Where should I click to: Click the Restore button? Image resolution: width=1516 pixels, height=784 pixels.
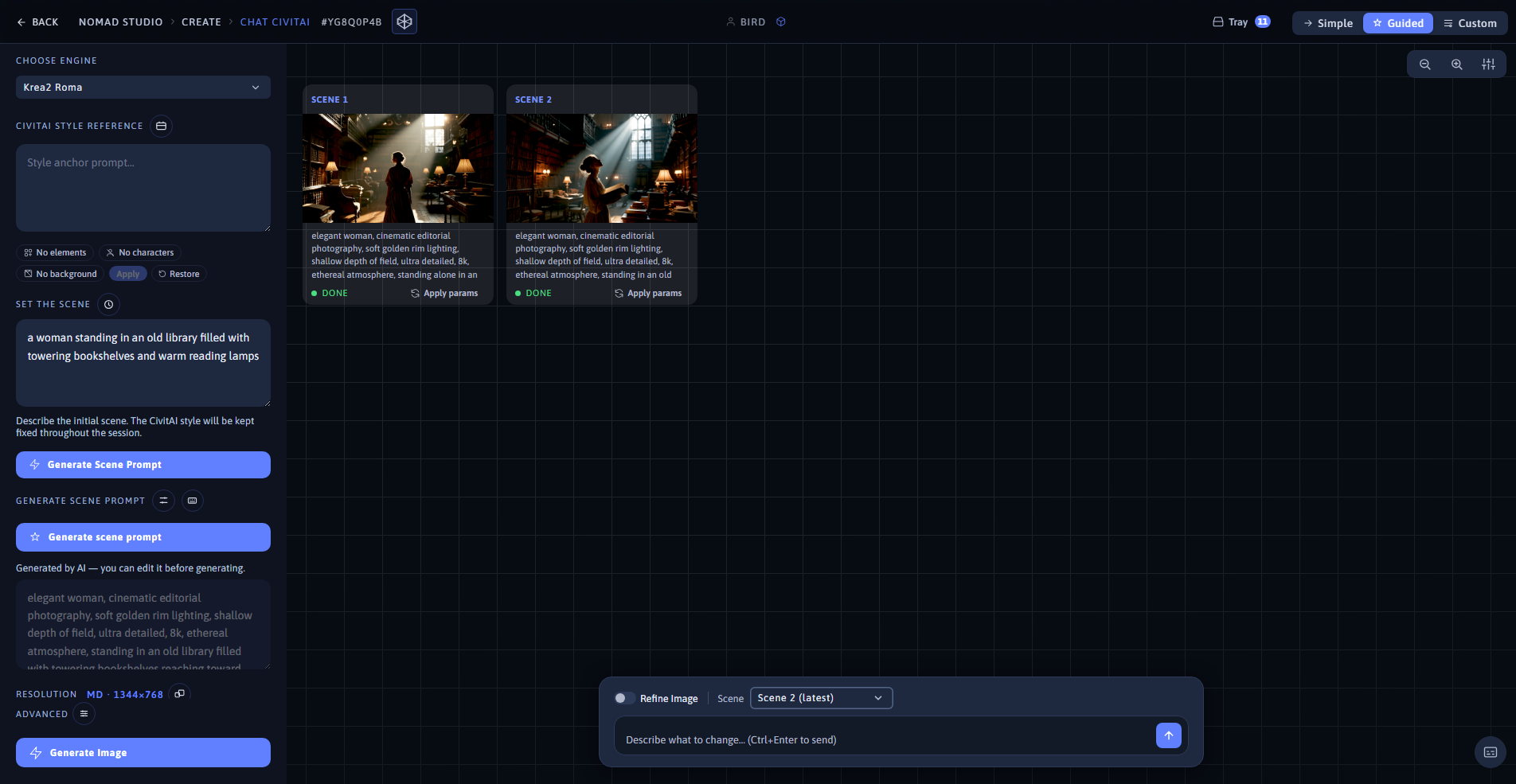[178, 274]
